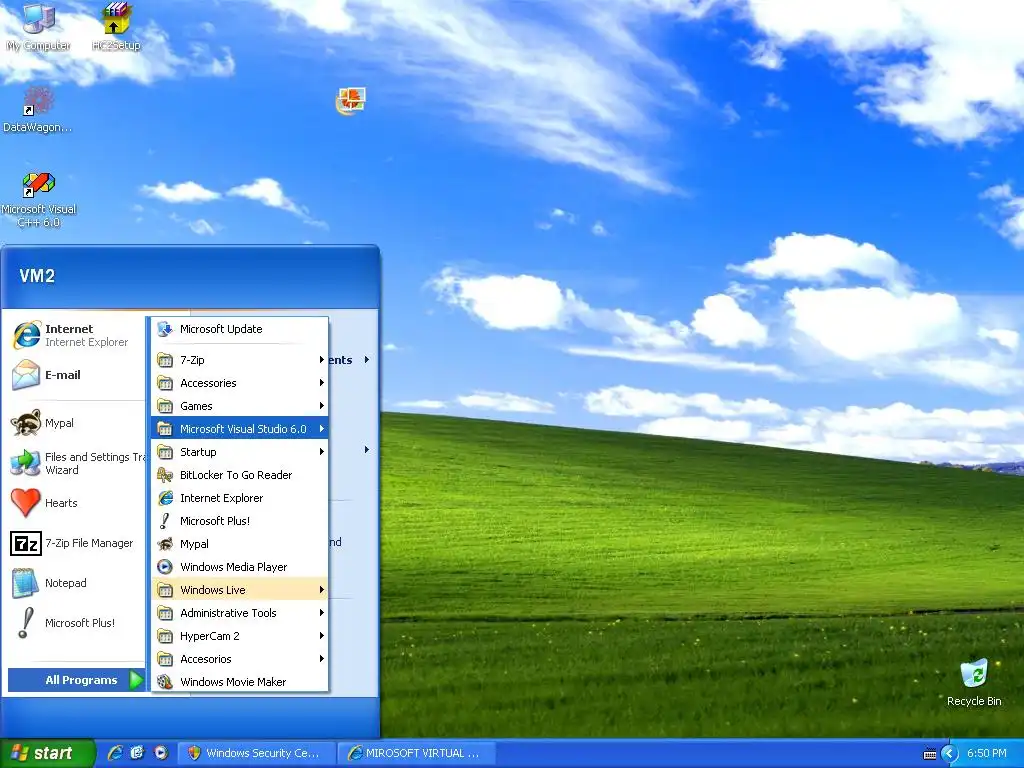The height and width of the screenshot is (768, 1024).
Task: Click the orange floating icon on the desktop
Action: (x=351, y=101)
